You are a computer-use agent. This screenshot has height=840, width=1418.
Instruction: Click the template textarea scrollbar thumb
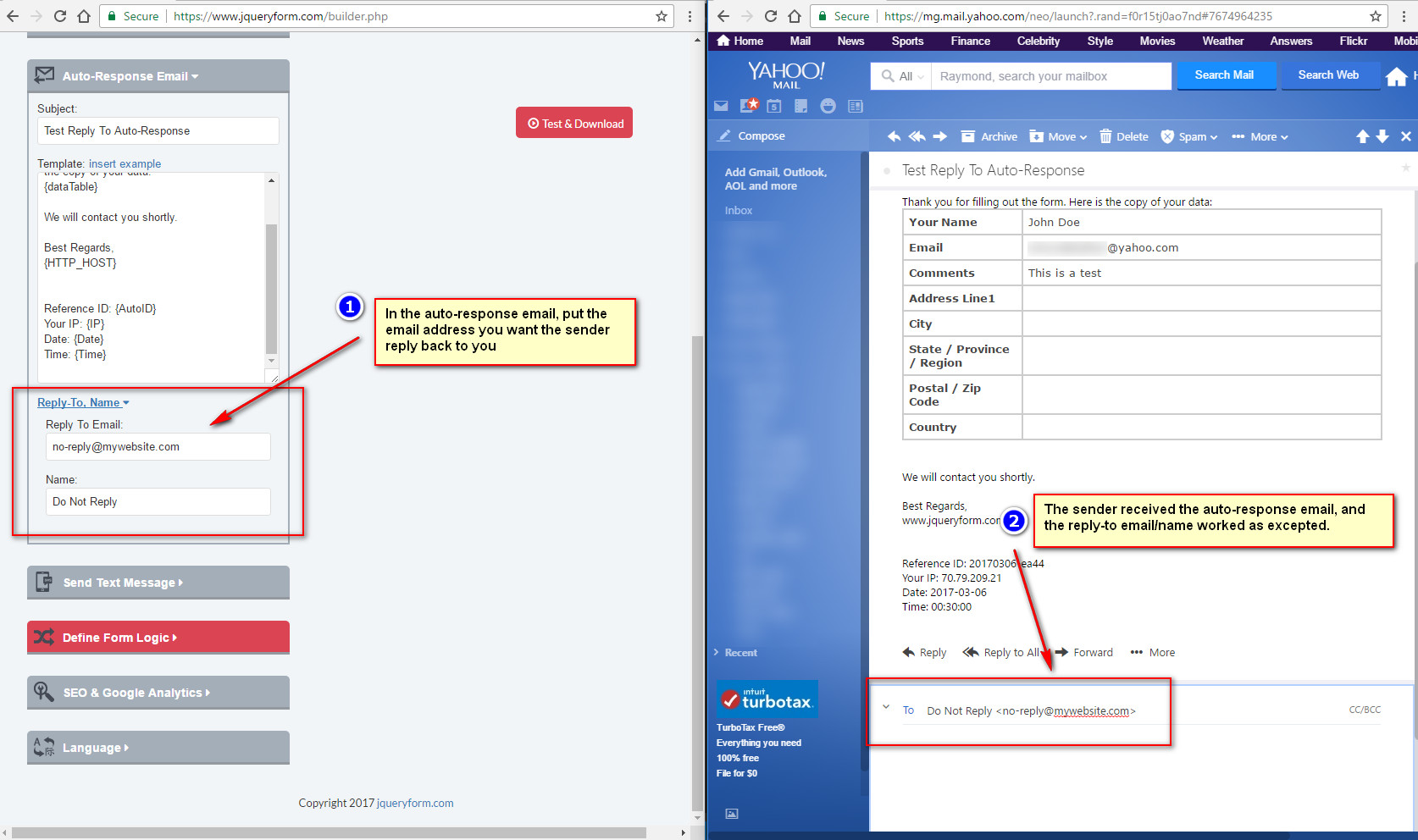271,288
